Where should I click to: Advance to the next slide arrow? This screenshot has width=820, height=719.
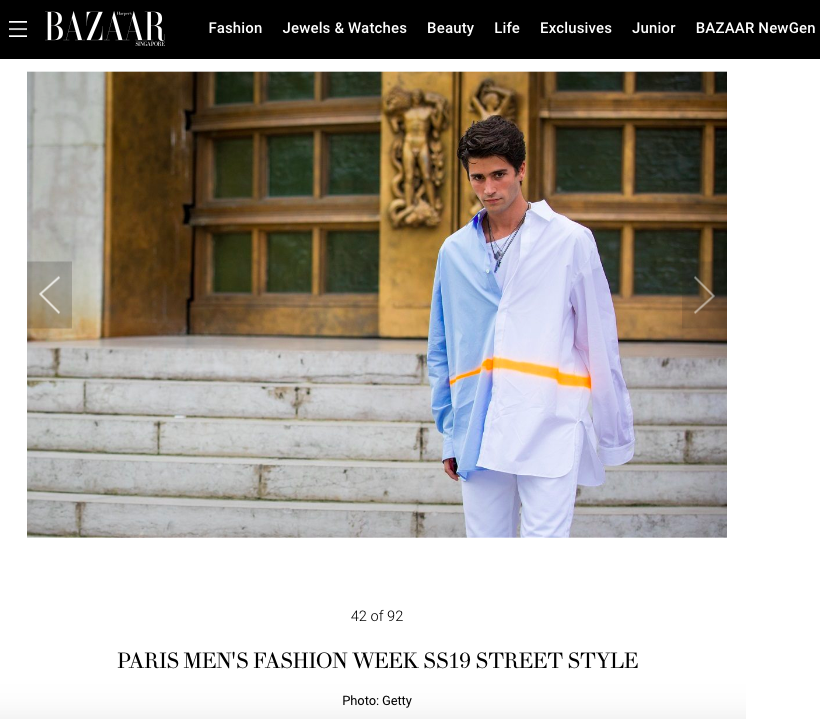704,295
